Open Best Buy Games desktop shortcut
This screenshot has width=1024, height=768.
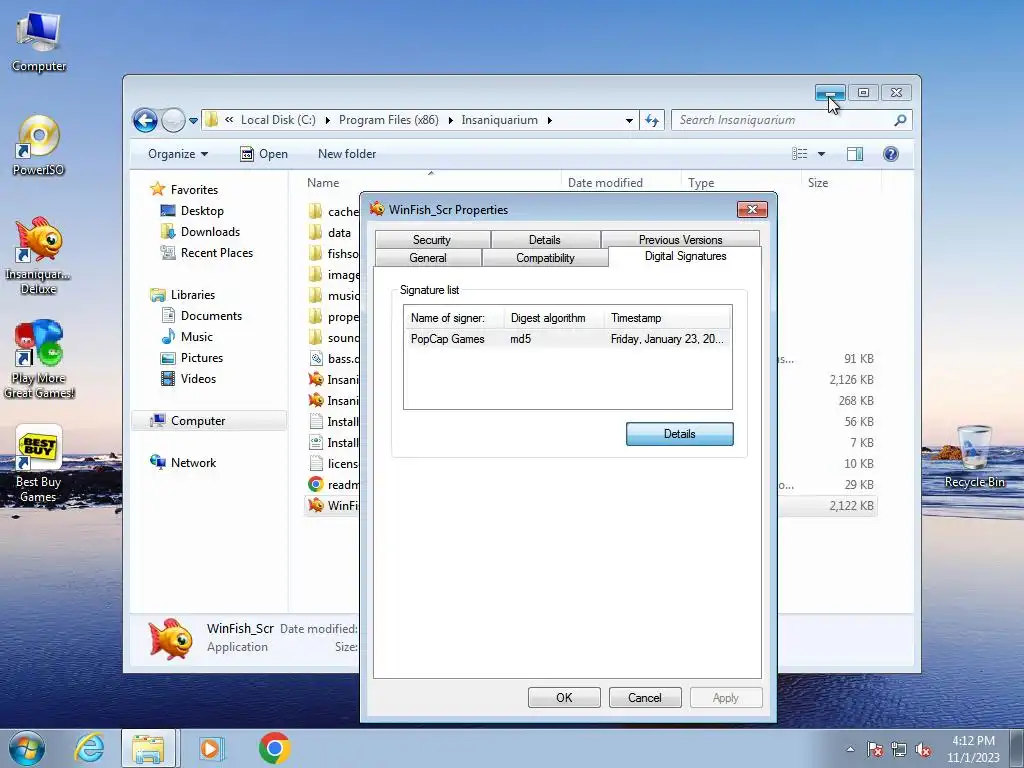(x=39, y=464)
